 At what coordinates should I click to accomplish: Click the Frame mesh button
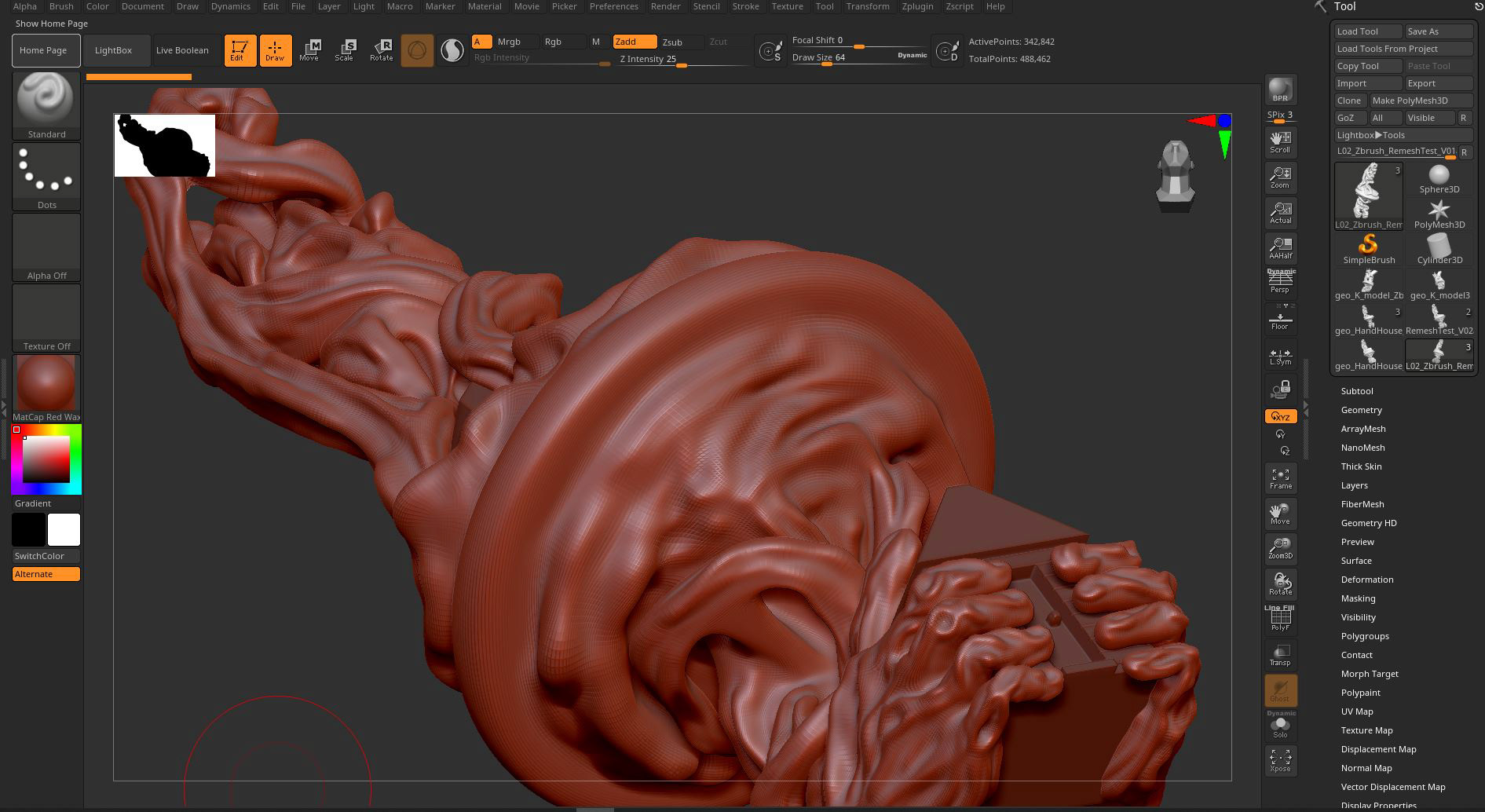1280,478
